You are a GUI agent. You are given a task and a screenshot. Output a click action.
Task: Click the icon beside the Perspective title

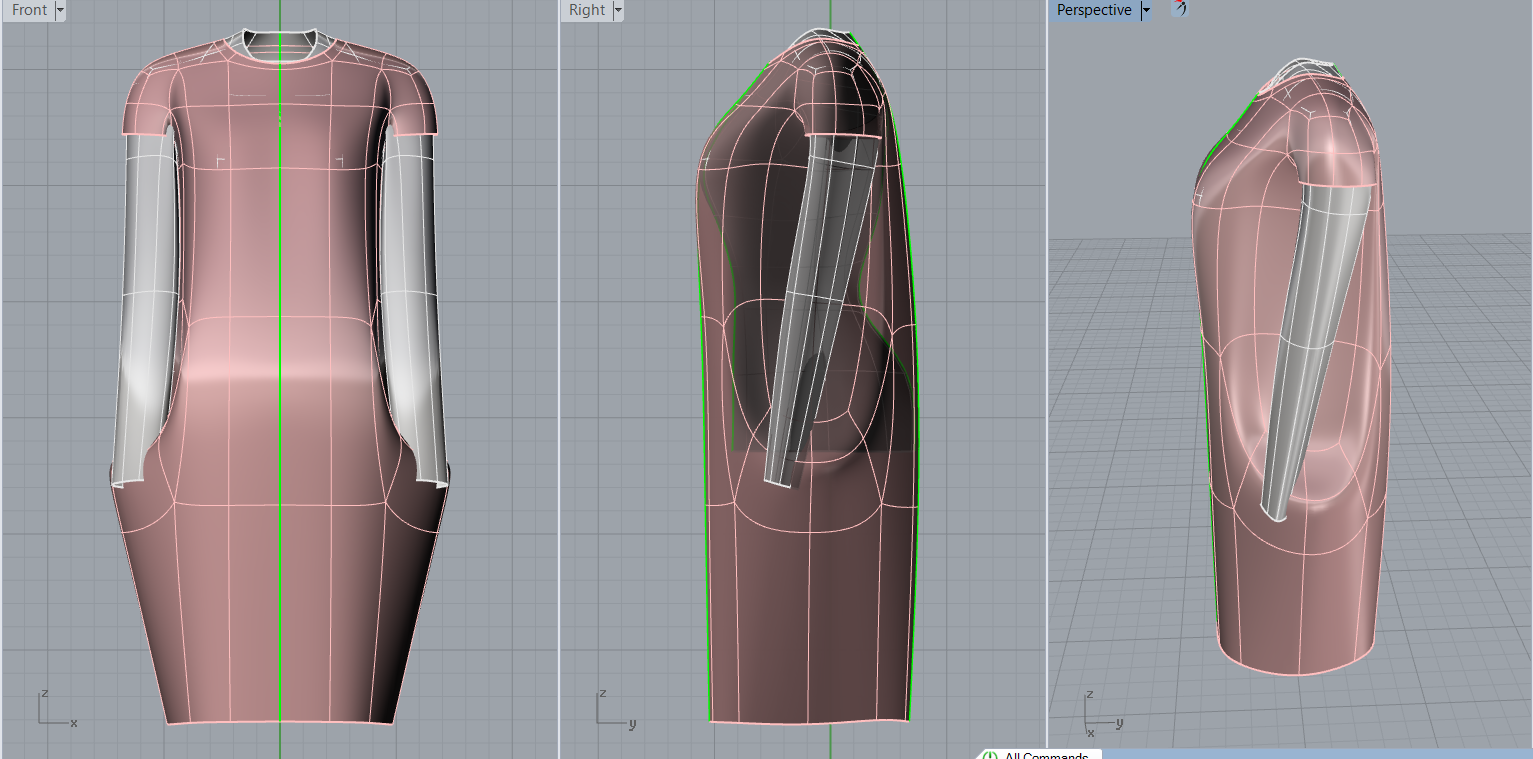[1180, 9]
